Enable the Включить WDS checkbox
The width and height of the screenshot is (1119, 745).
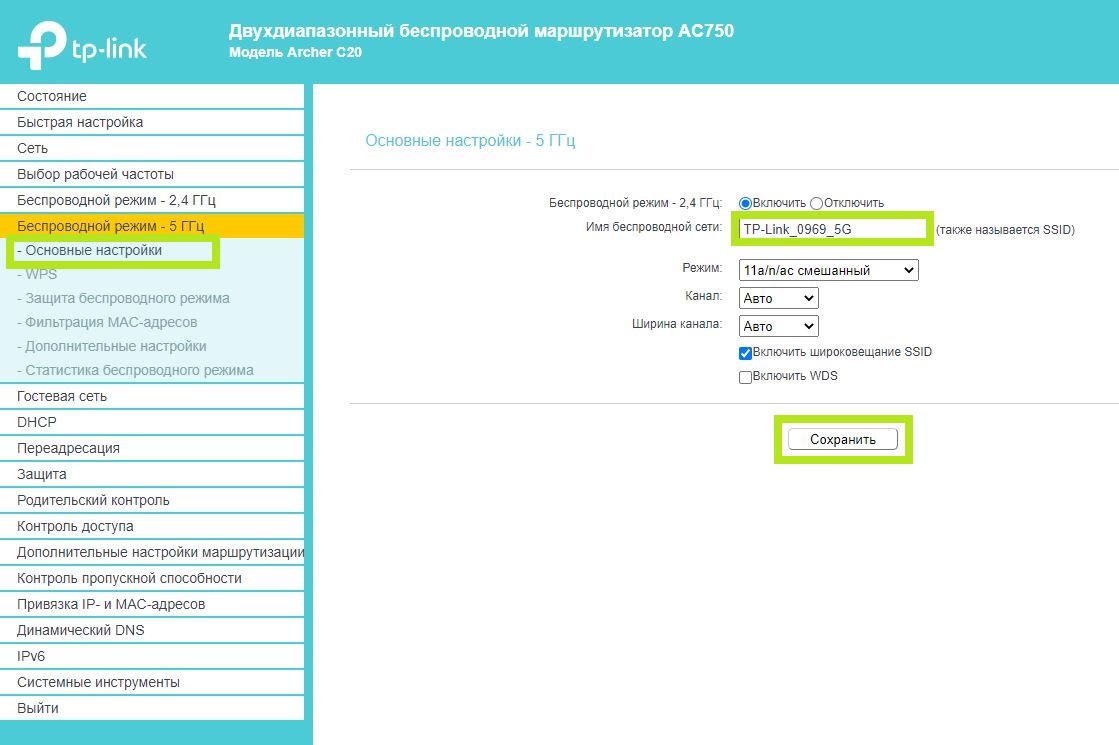coord(745,377)
